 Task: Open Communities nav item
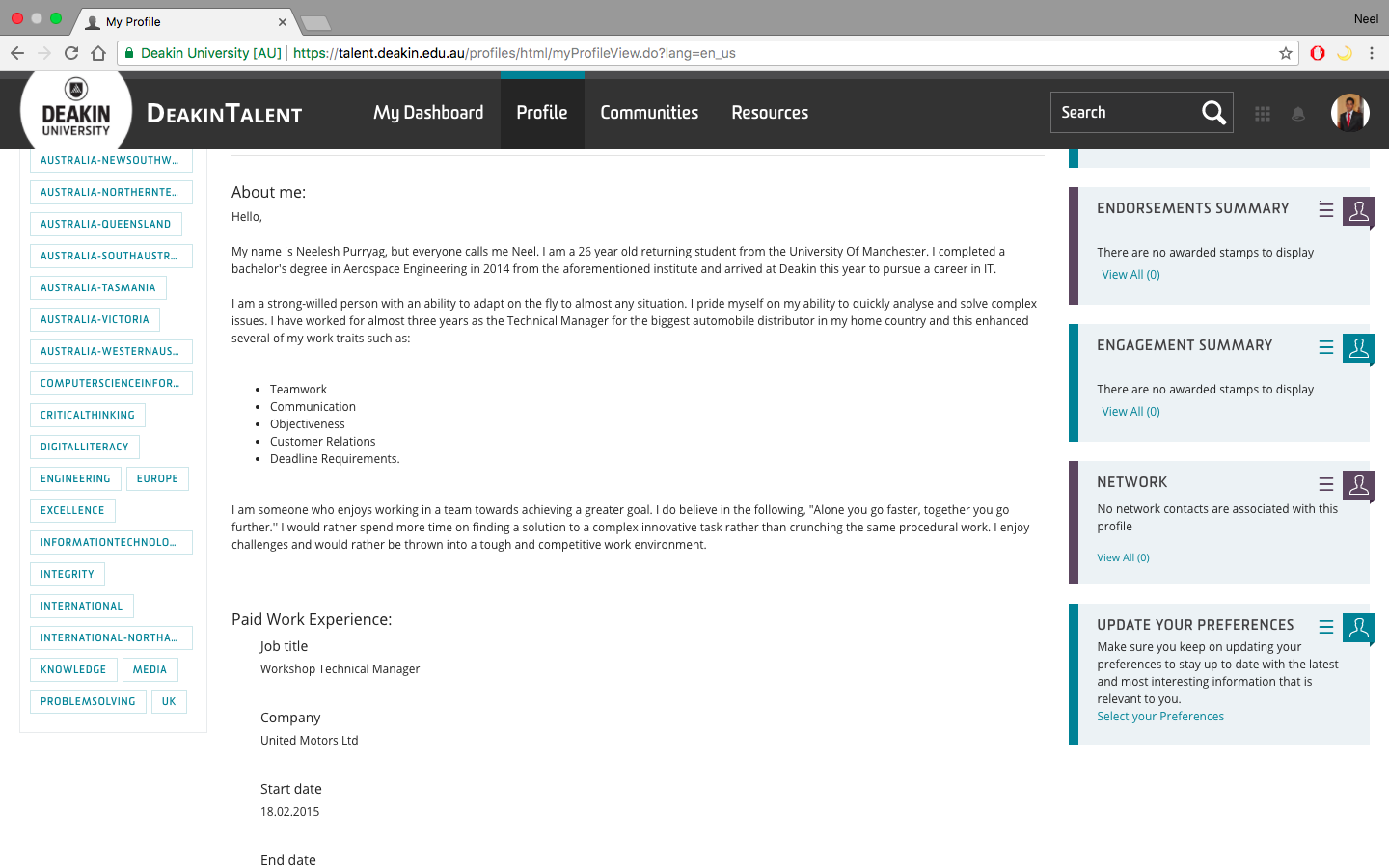[x=649, y=113]
